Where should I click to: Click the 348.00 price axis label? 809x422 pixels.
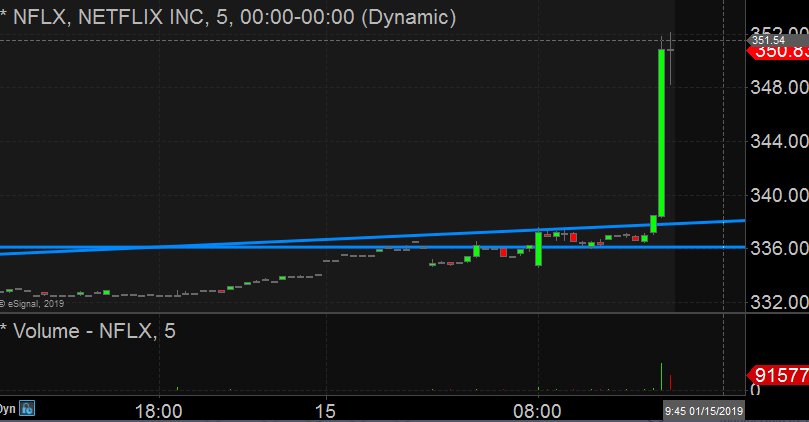[x=779, y=87]
